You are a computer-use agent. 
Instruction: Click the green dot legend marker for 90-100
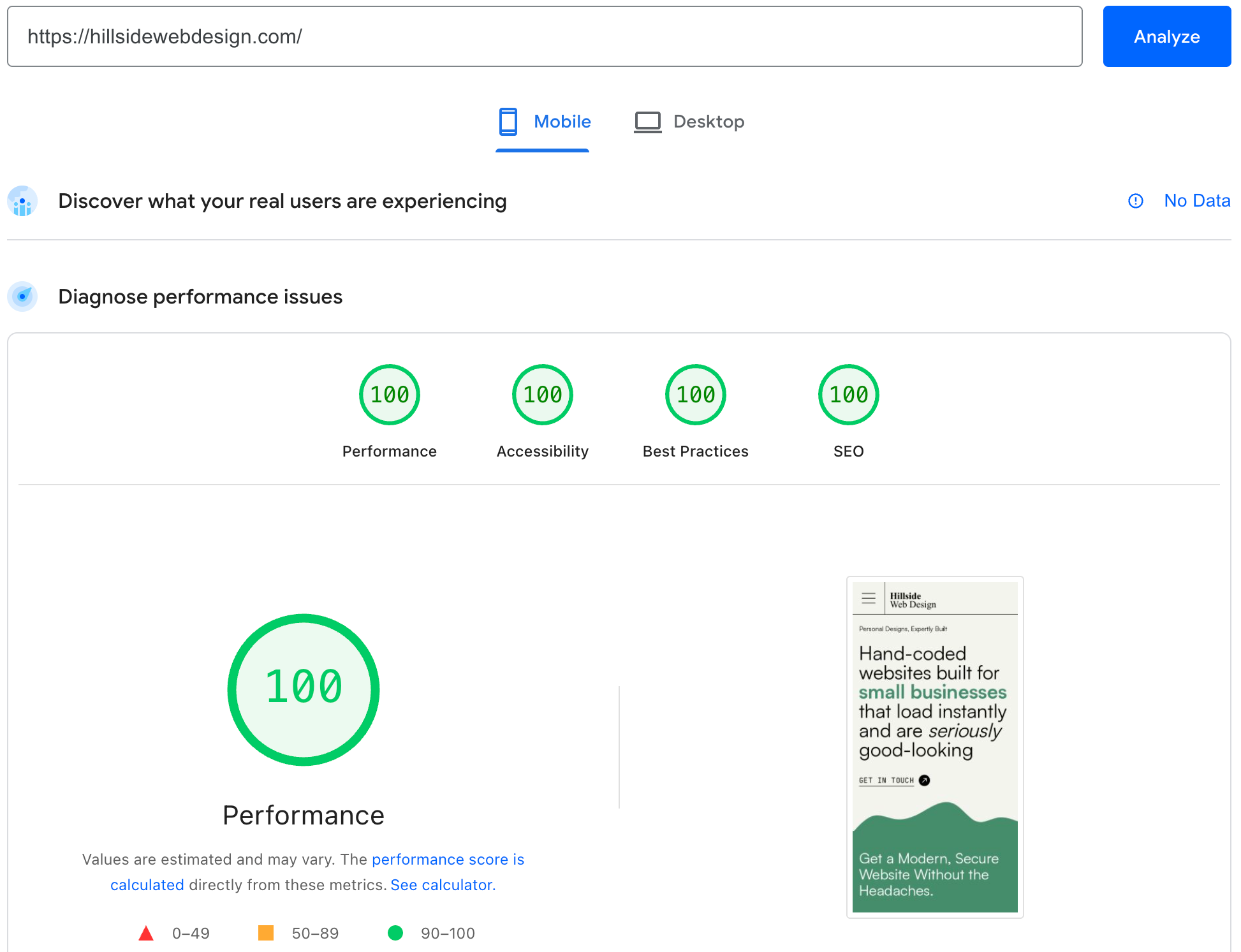click(396, 933)
